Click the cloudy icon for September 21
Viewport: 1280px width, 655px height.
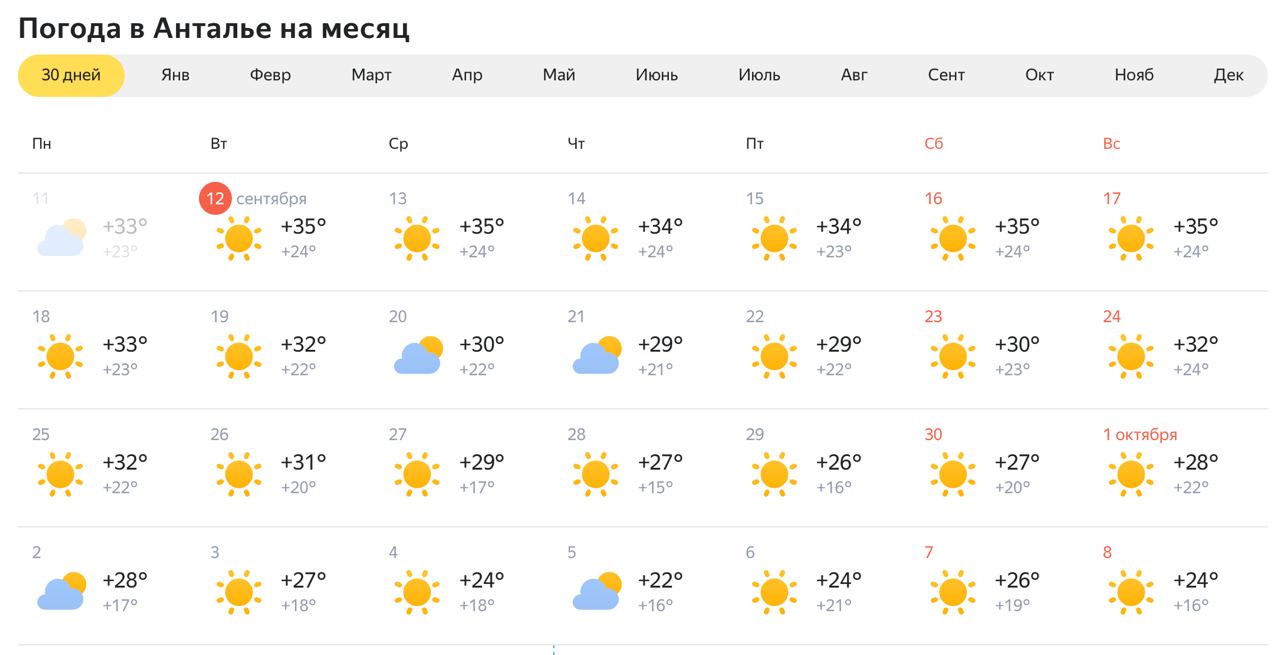pos(597,356)
